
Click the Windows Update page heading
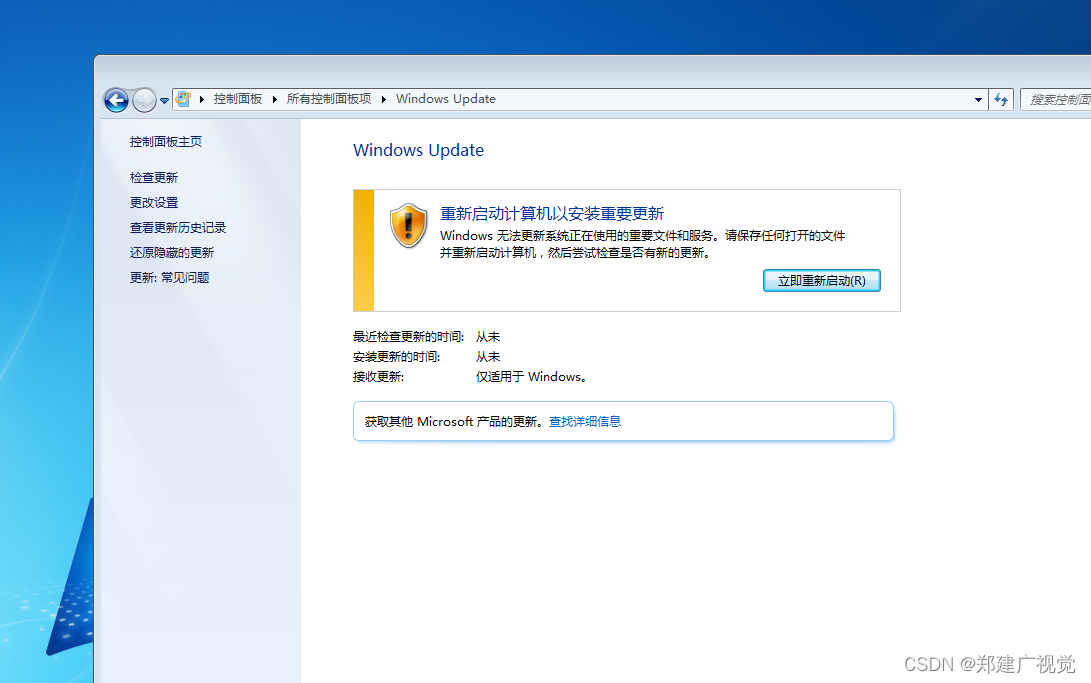click(x=418, y=150)
